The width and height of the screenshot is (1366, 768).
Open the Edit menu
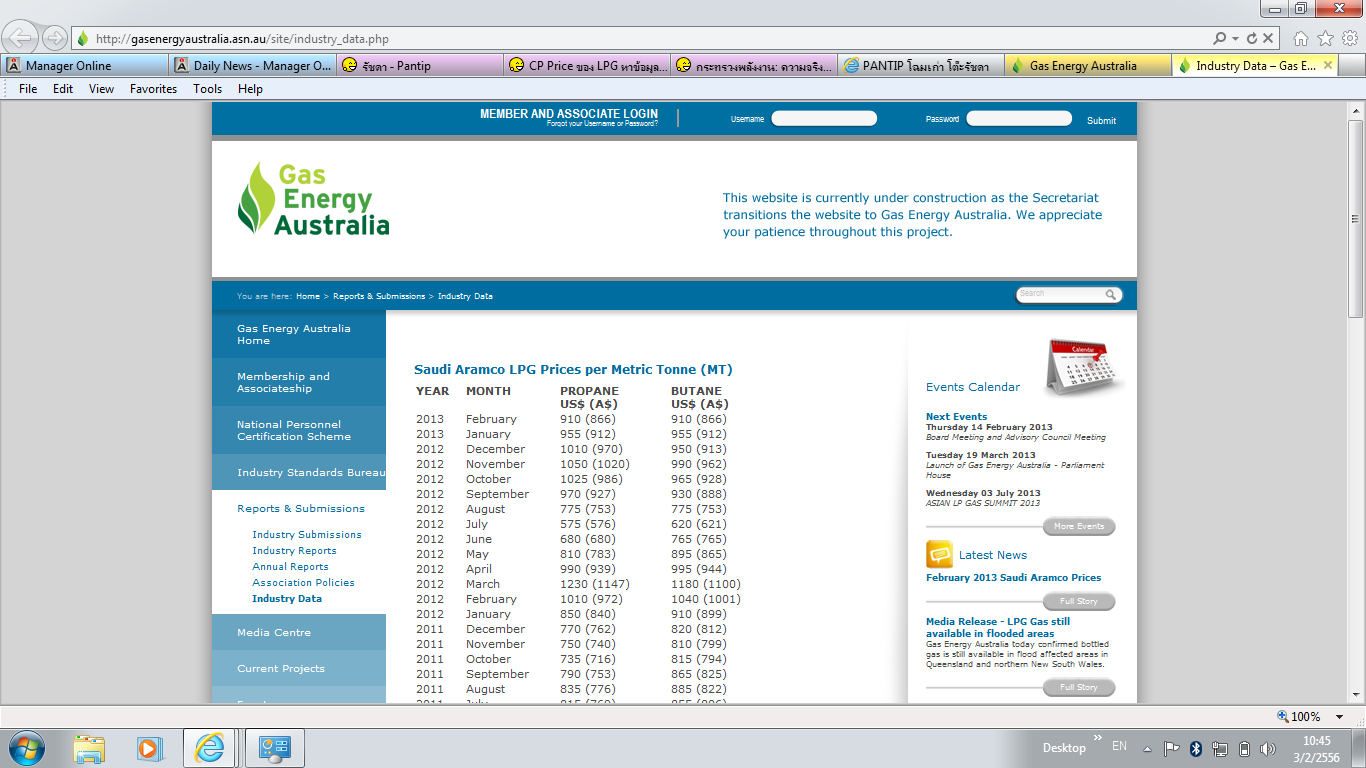[x=63, y=89]
